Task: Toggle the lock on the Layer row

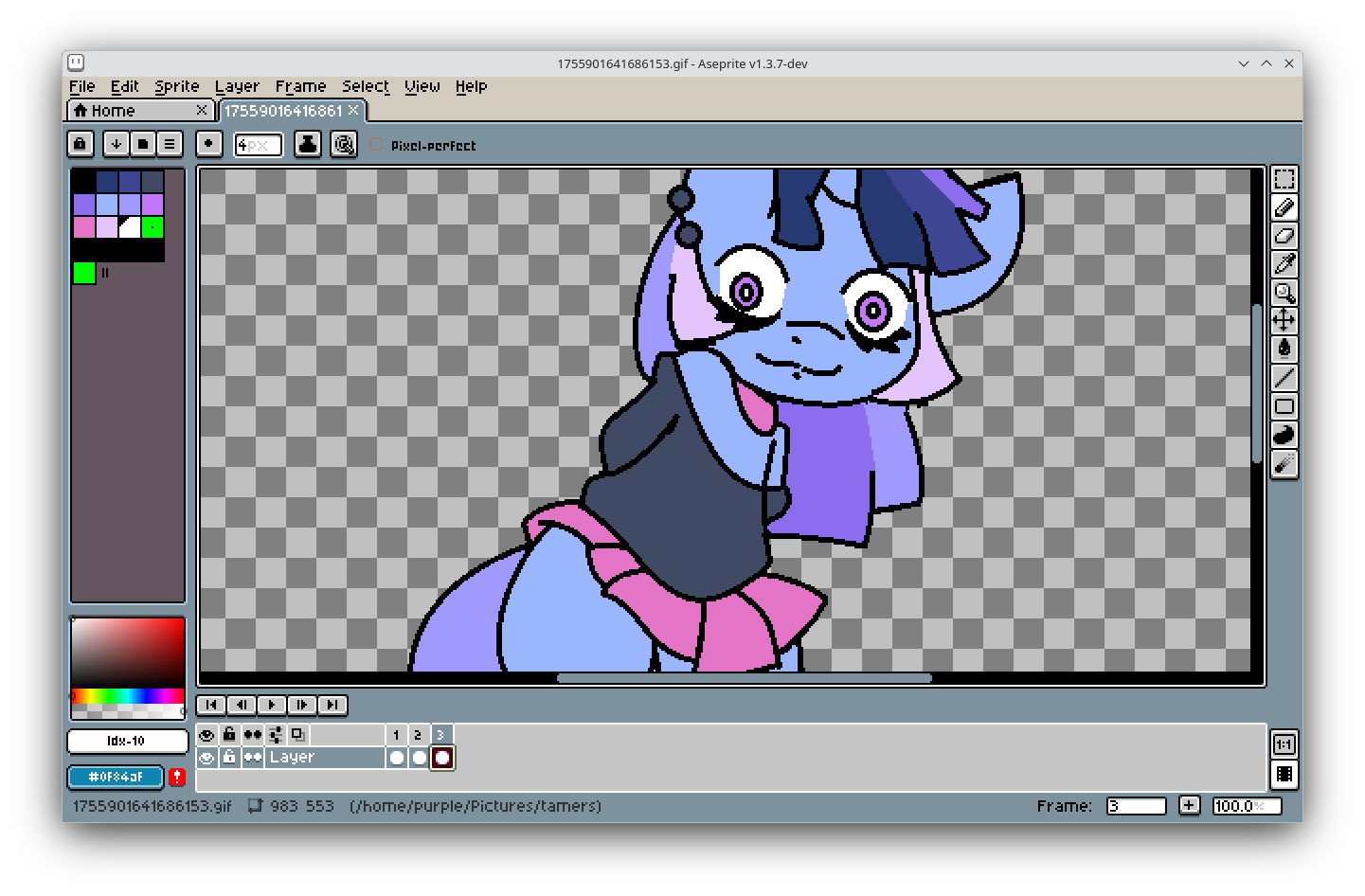Action: 229,758
